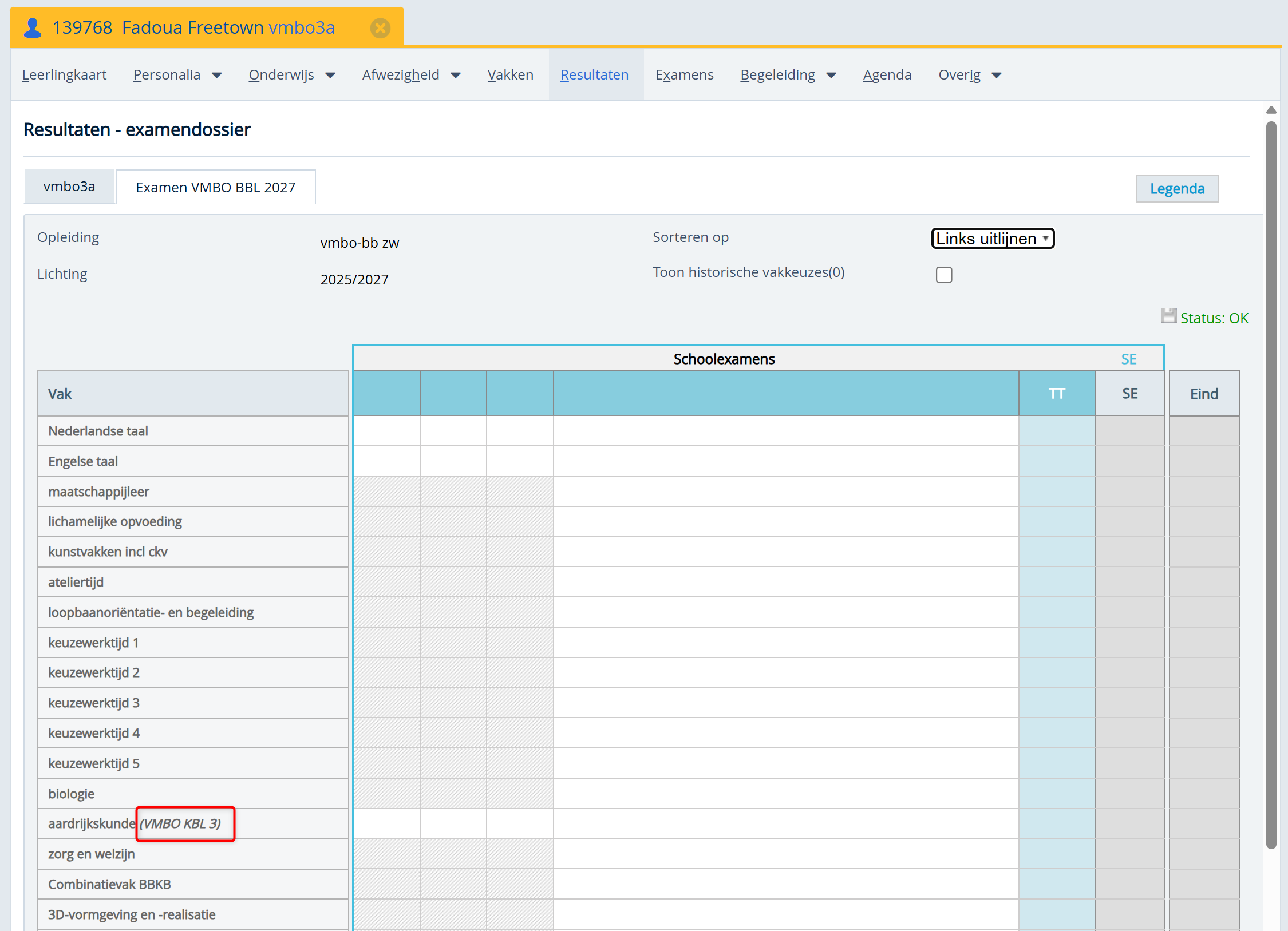Image resolution: width=1288 pixels, height=931 pixels.
Task: Expand the Onderwijs menu arrow
Action: coord(330,76)
